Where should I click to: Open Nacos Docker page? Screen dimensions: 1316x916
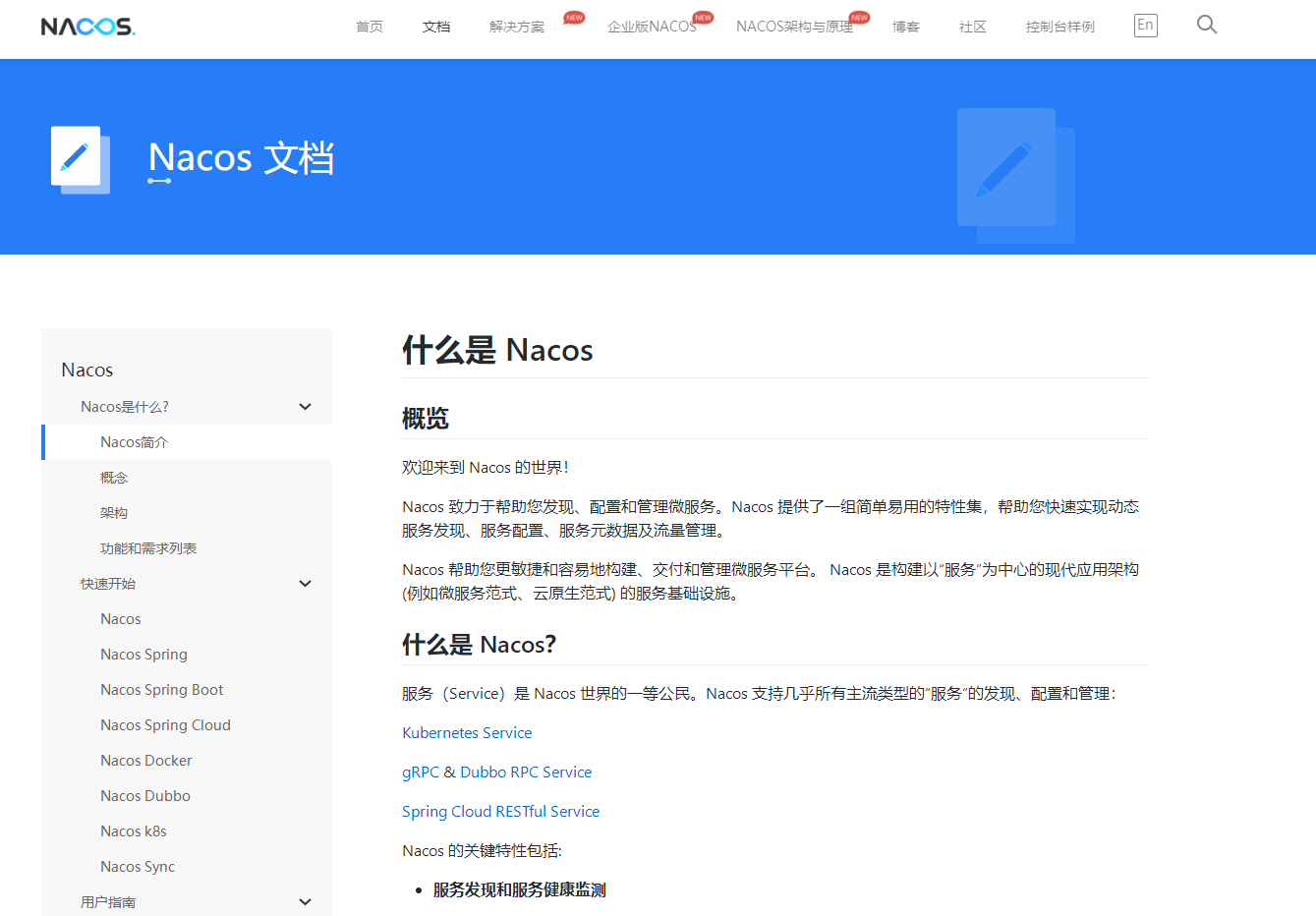146,761
